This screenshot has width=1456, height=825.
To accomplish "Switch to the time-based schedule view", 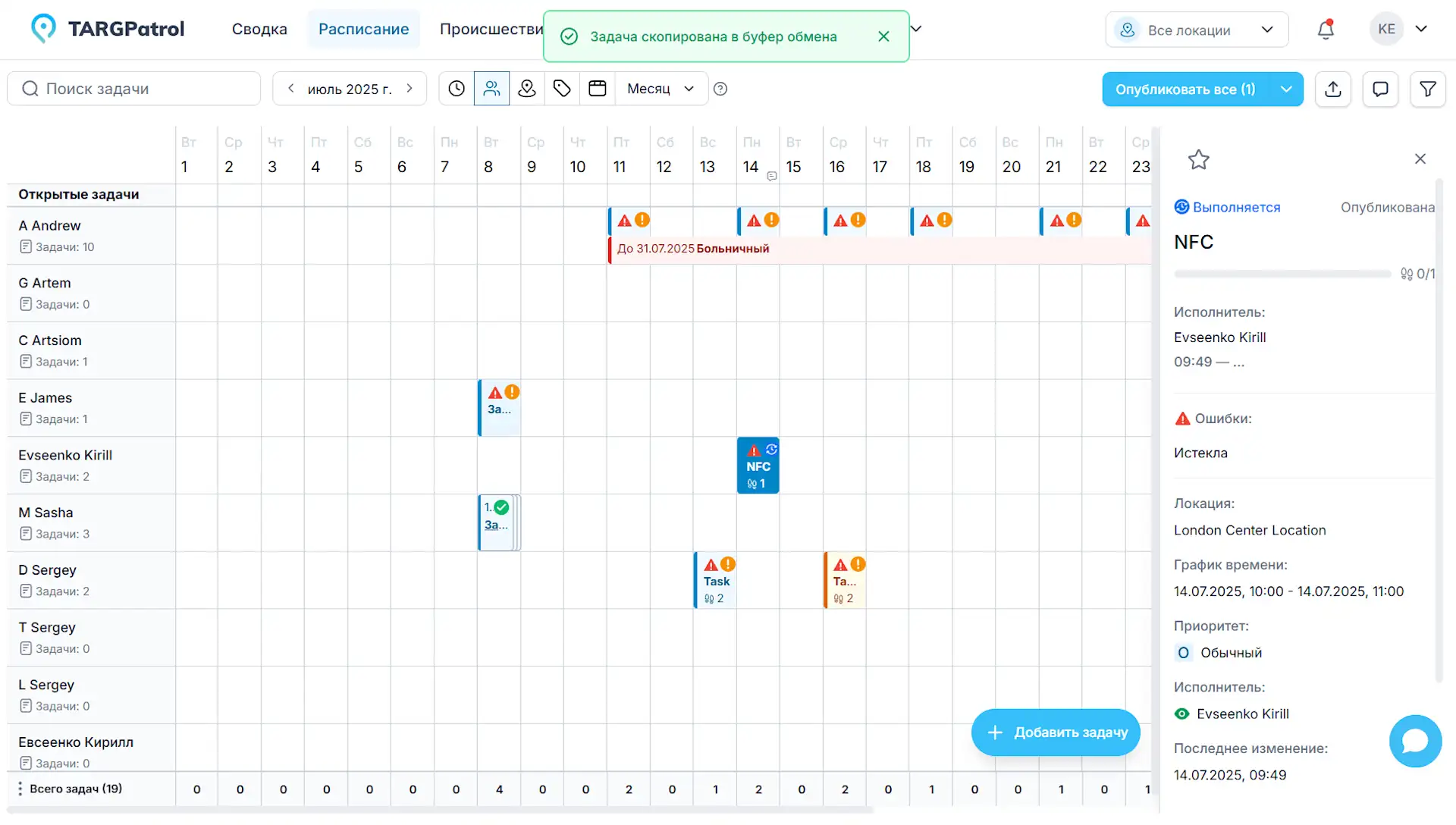I will 457,88.
